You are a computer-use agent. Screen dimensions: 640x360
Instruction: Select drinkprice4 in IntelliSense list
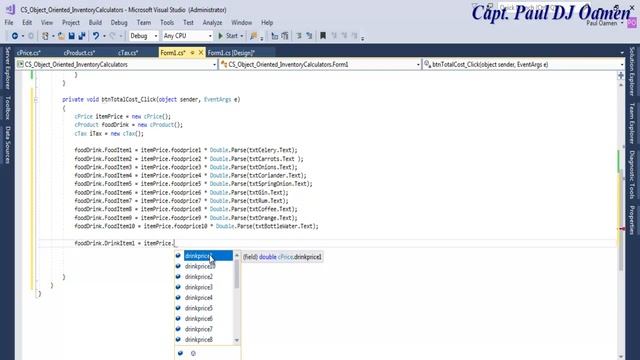(204, 298)
